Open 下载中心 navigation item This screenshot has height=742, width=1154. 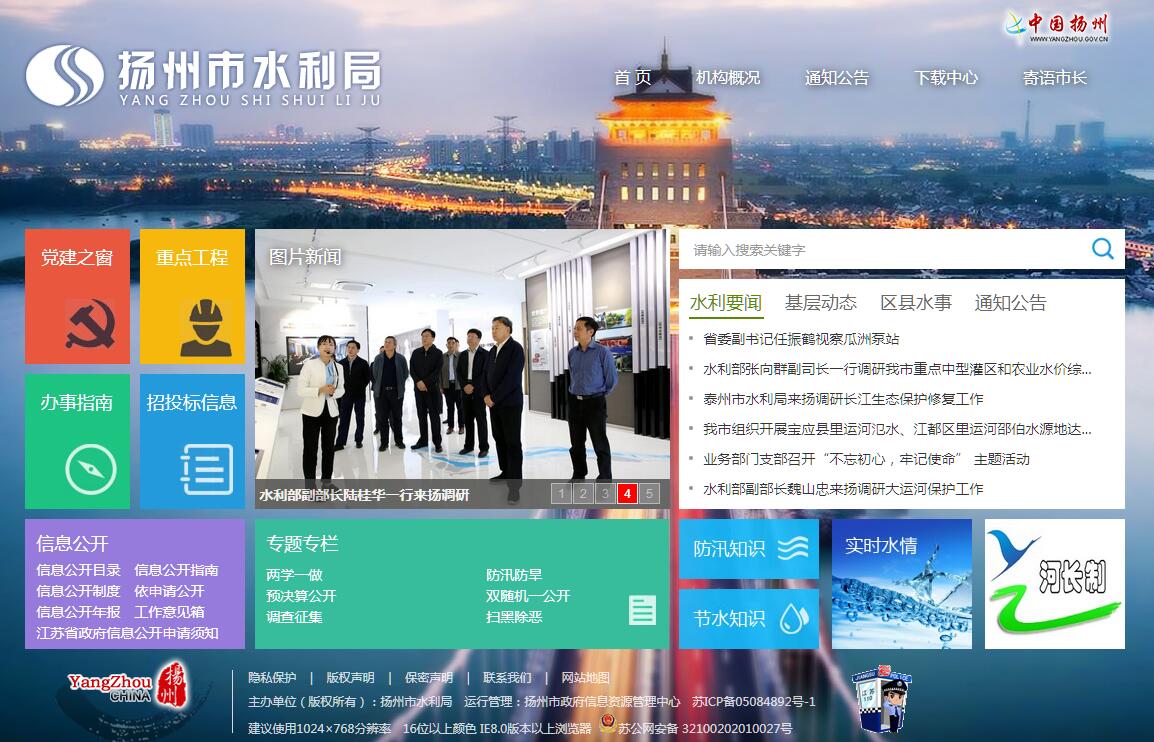tap(946, 77)
